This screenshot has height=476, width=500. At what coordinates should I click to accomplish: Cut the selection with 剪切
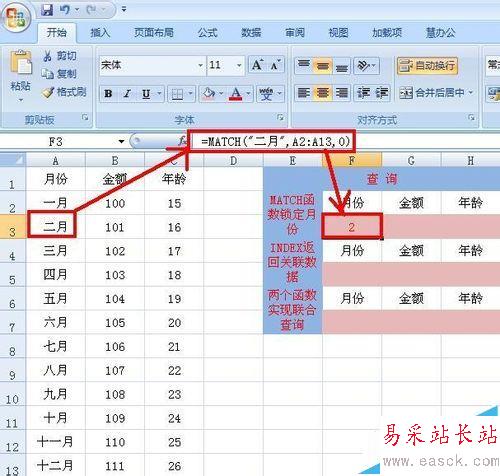tap(60, 56)
